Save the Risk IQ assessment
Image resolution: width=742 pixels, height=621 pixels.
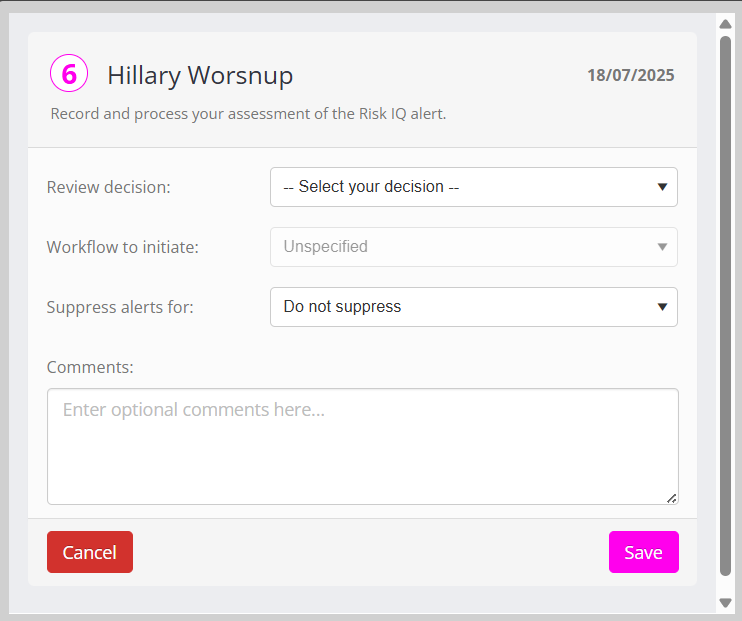coord(643,552)
